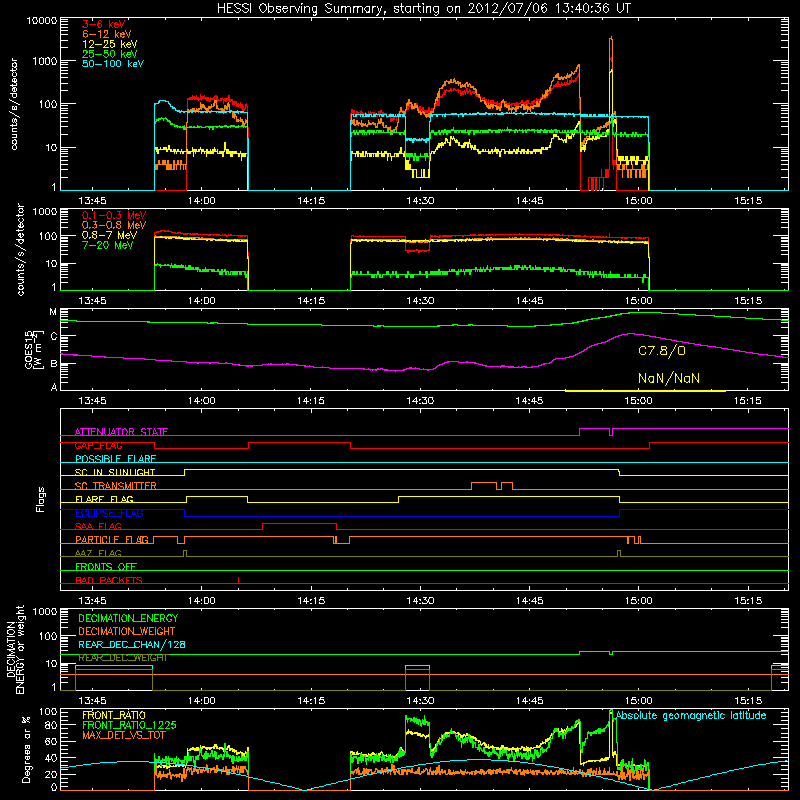Select the 50-100 keV legend label
The image size is (800, 800).
point(113,64)
